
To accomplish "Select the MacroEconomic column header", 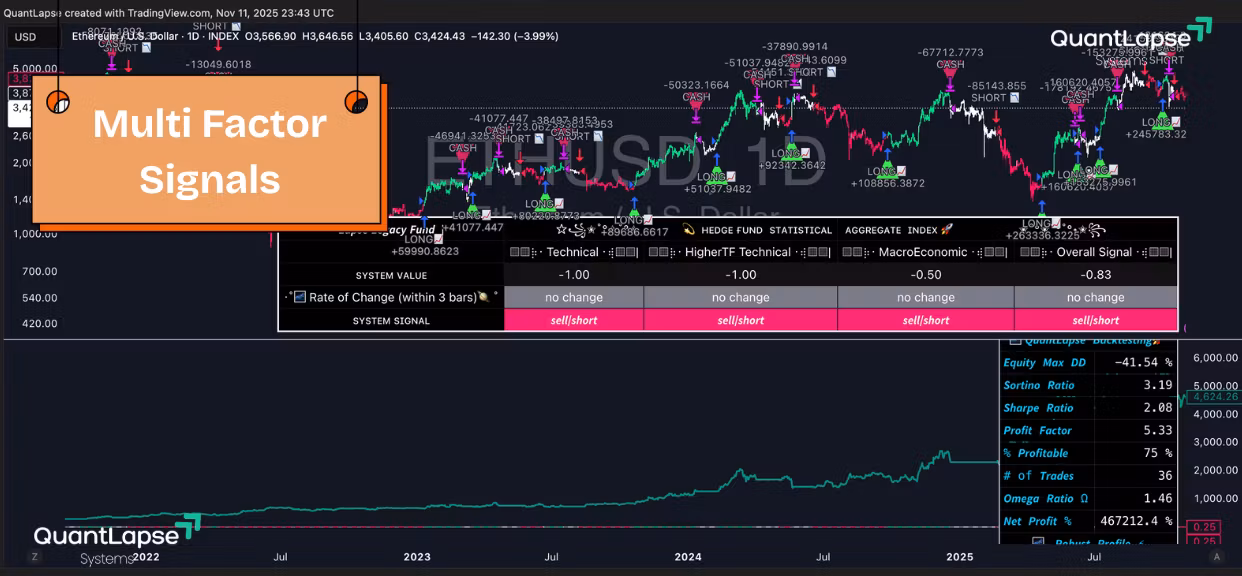I will pyautogui.click(x=925, y=252).
